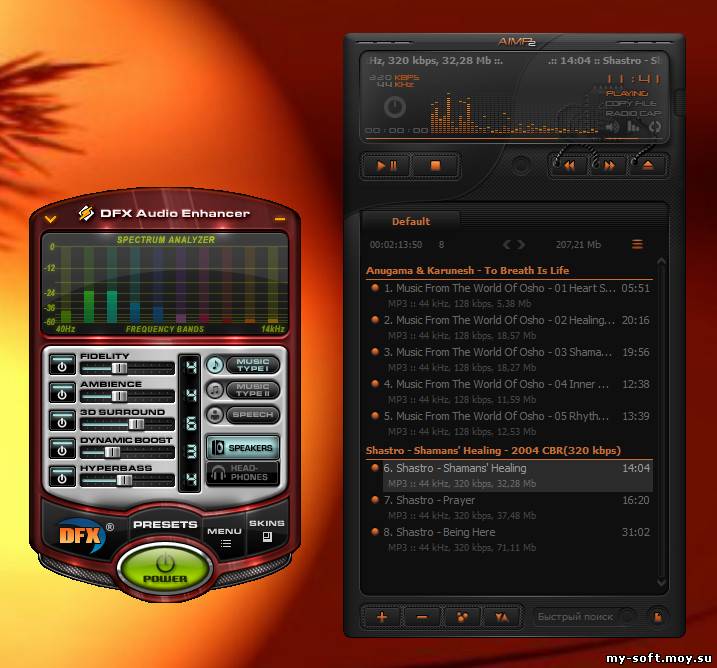Add files with the plus button

[x=382, y=617]
